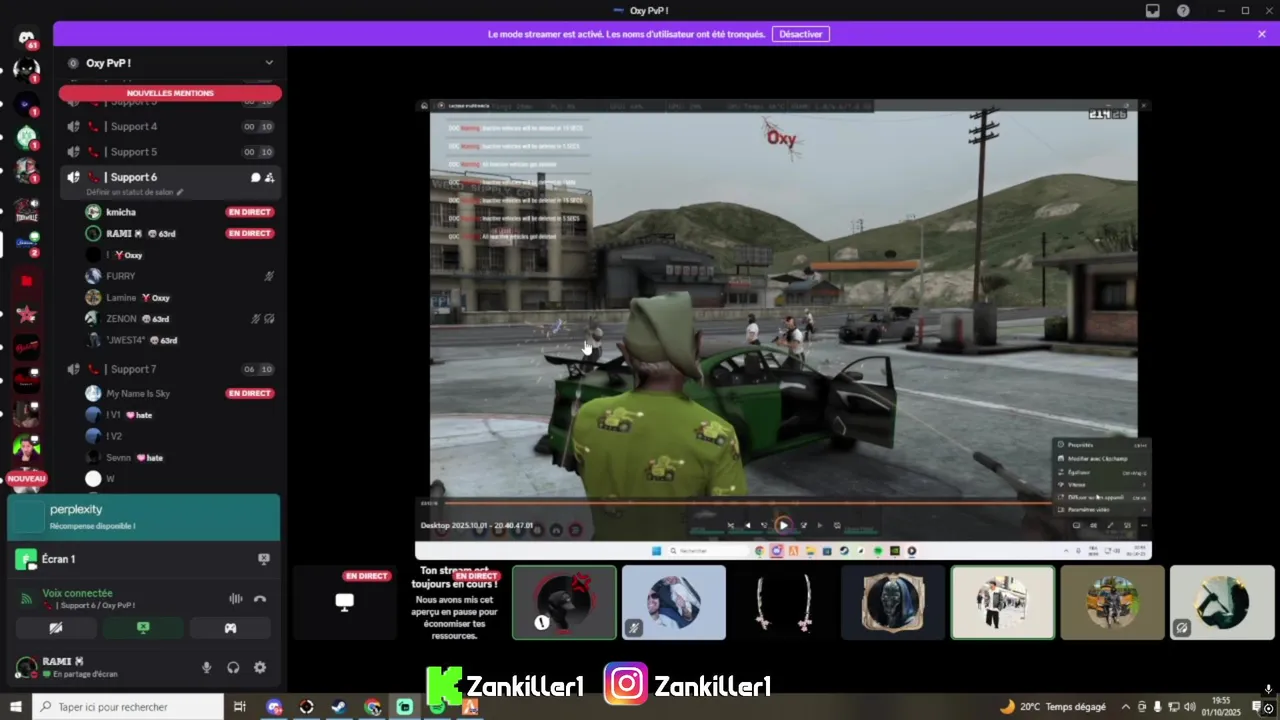Mute microphone in user panel
The width and height of the screenshot is (1280, 720).
coord(207,668)
